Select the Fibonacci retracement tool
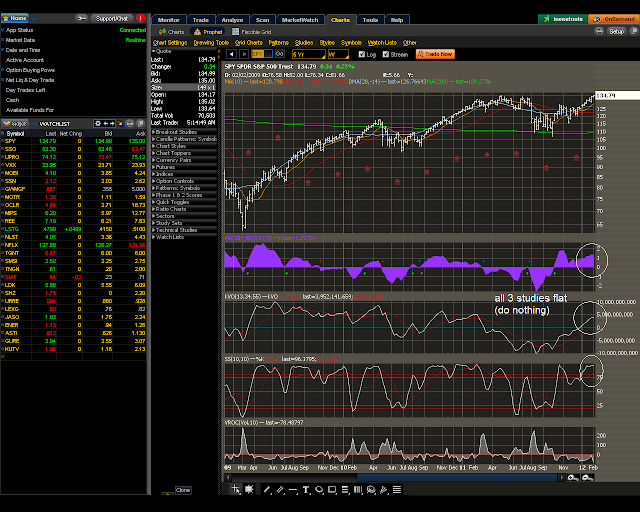Viewport: 640px width, 512px height. pyautogui.click(x=345, y=490)
